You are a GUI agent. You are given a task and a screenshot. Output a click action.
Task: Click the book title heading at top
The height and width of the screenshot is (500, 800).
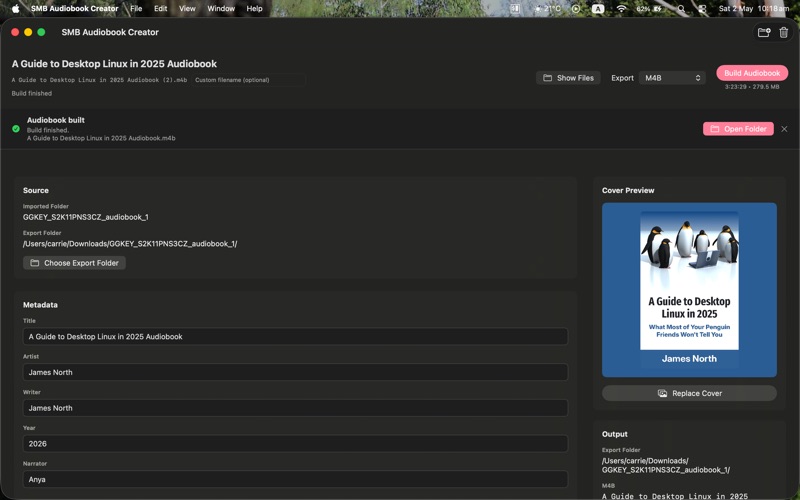tap(114, 64)
